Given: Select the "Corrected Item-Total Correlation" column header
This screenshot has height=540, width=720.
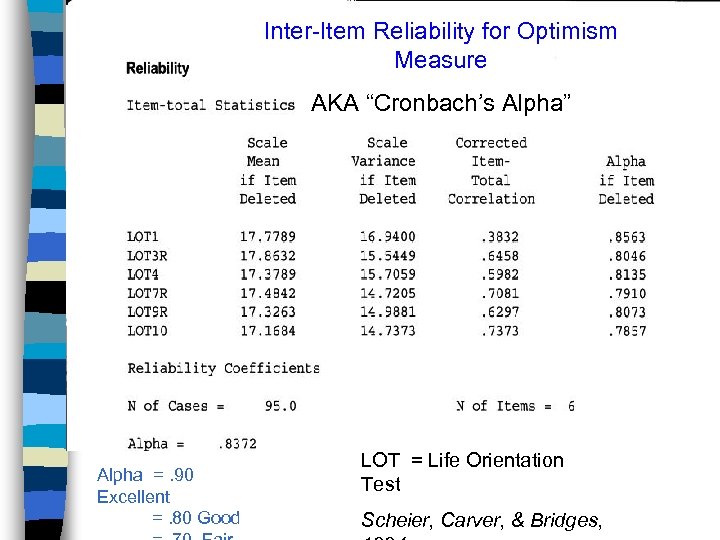Looking at the screenshot, I should click(491, 171).
